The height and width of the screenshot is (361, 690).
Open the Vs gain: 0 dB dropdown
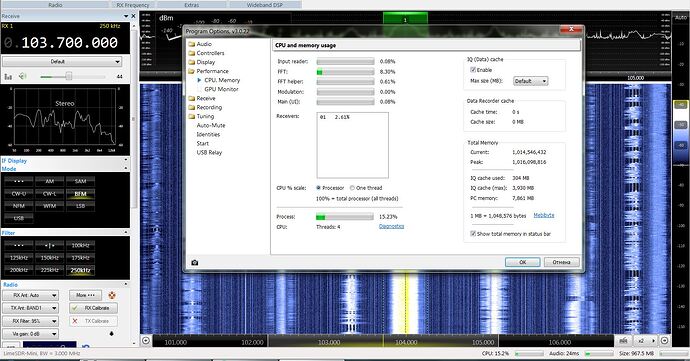tap(30, 334)
